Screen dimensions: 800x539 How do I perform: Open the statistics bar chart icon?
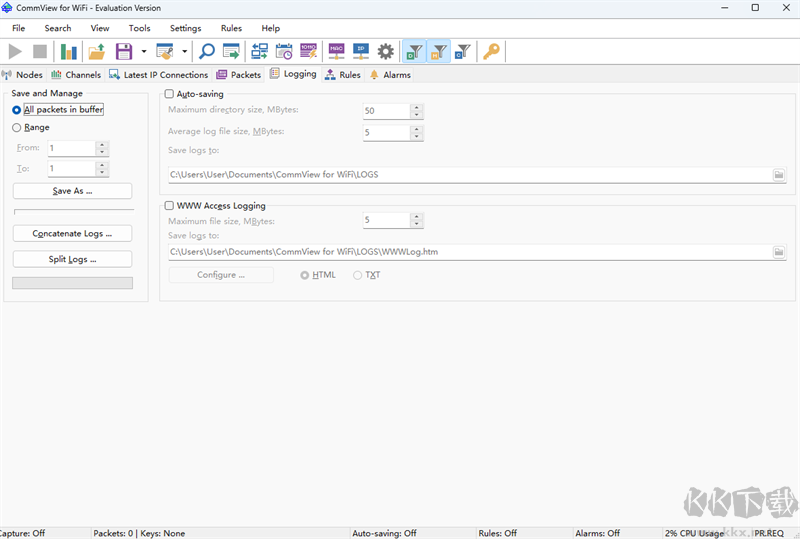[68, 52]
